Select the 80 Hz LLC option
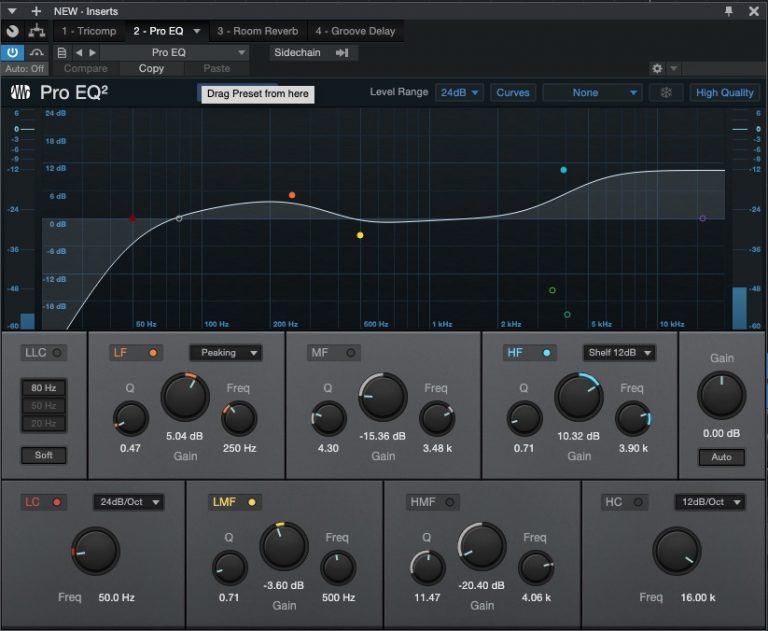 [x=44, y=388]
